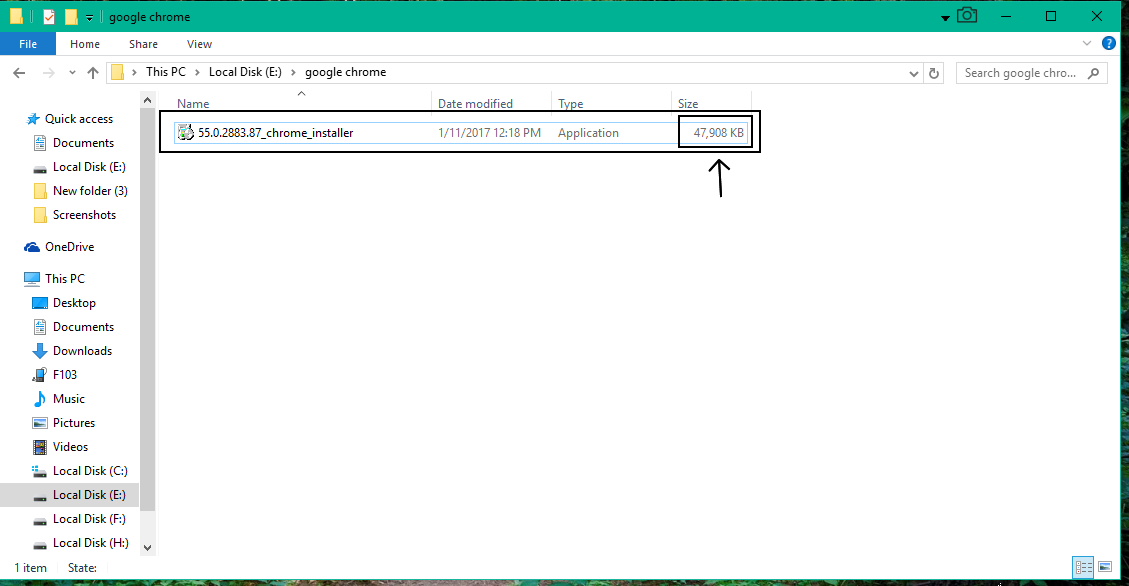Enable details view in the status bar
This screenshot has height=586, width=1129.
click(1083, 567)
